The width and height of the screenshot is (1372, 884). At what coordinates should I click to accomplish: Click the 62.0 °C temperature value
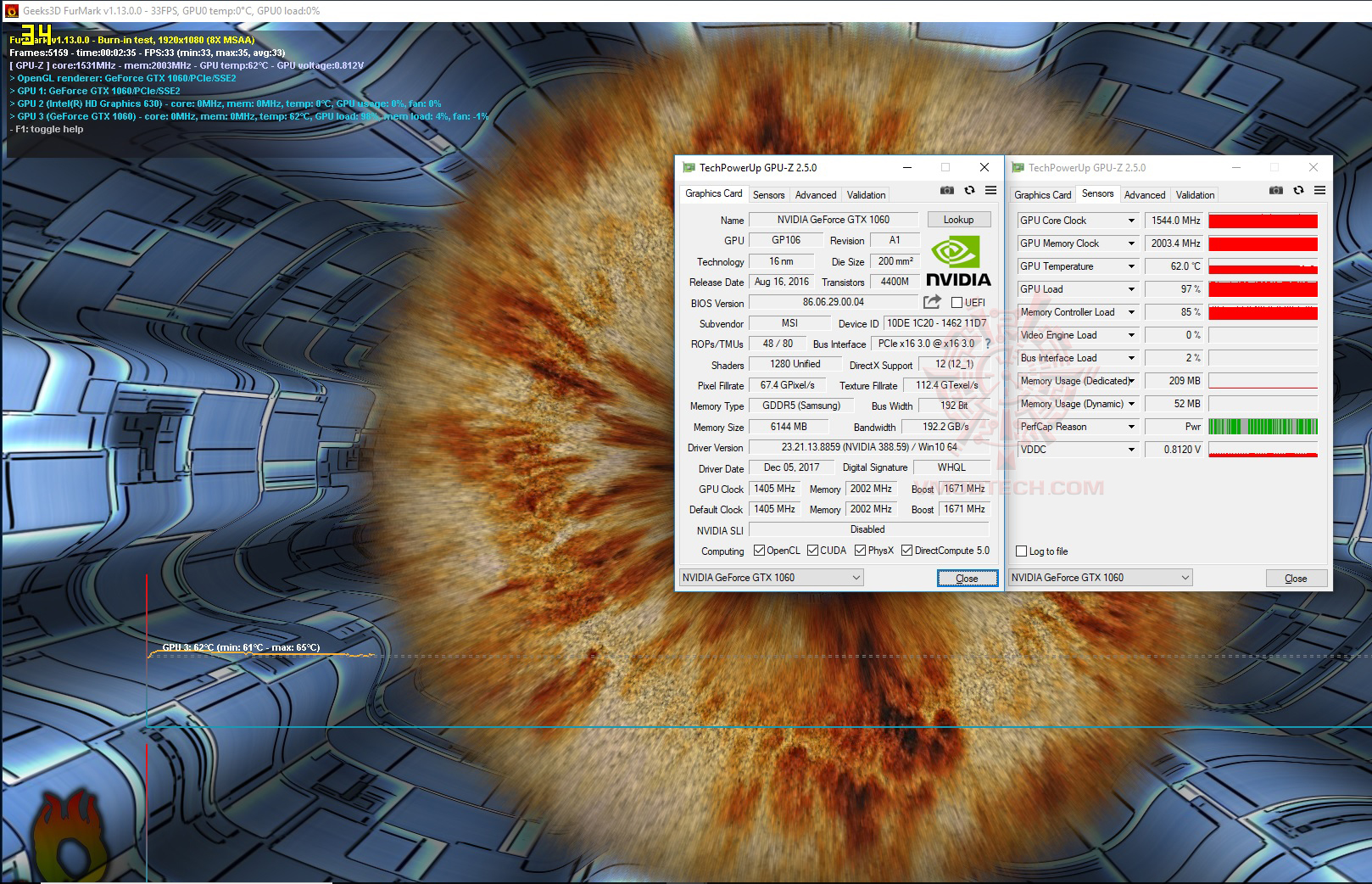pos(1174,266)
